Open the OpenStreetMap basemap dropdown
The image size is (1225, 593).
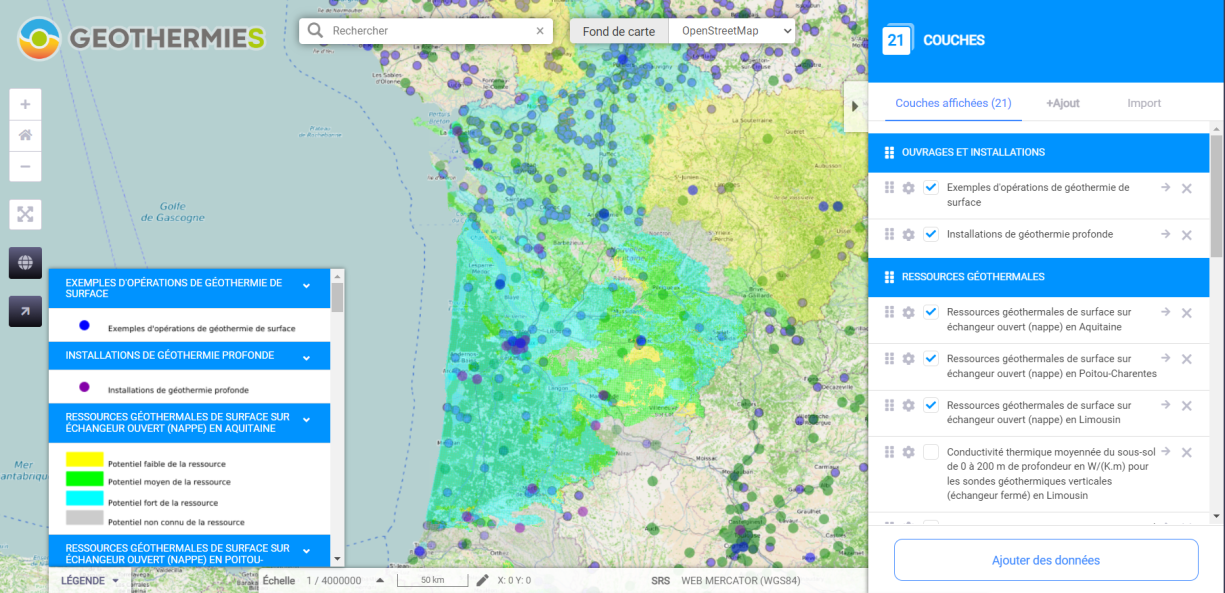pyautogui.click(x=731, y=31)
